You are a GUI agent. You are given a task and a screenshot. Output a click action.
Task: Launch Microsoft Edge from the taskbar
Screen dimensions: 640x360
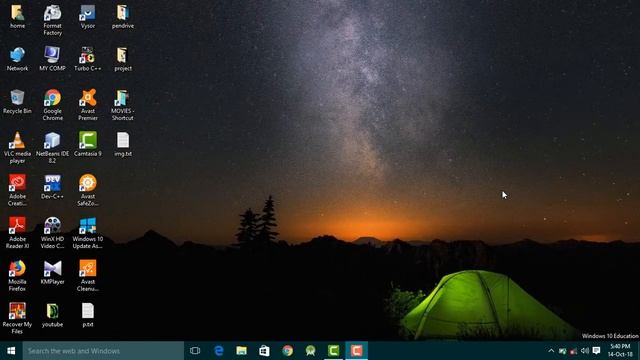click(219, 351)
